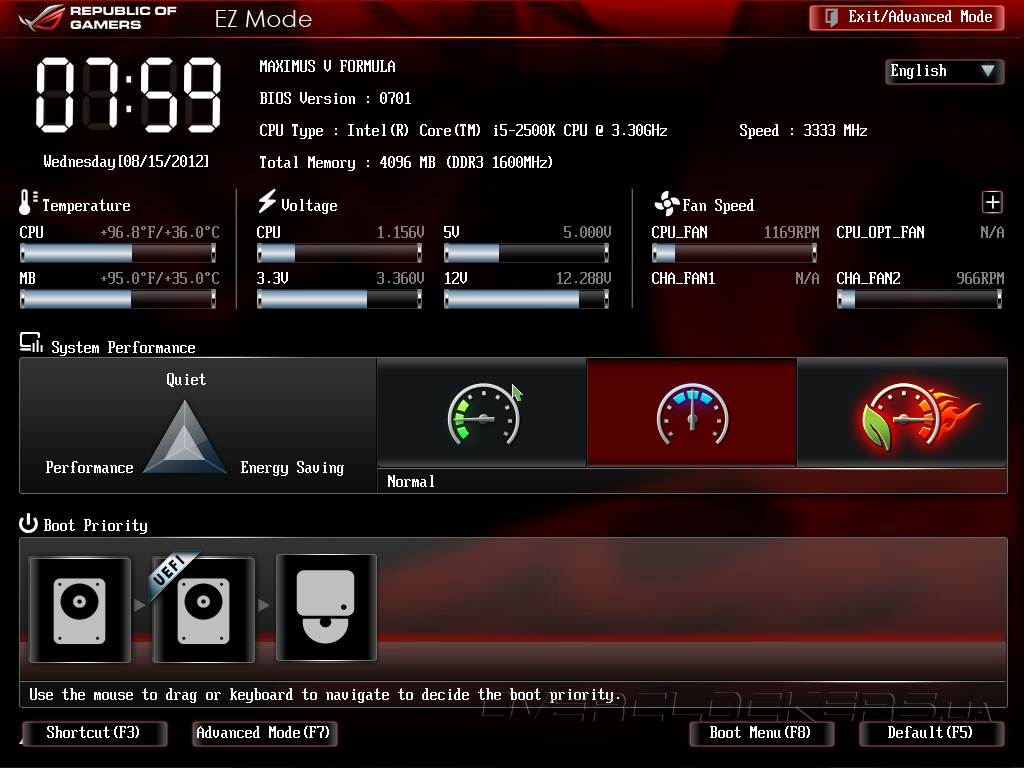This screenshot has width=1024, height=768.
Task: Click the 3.3V voltage bar
Action: (x=340, y=299)
